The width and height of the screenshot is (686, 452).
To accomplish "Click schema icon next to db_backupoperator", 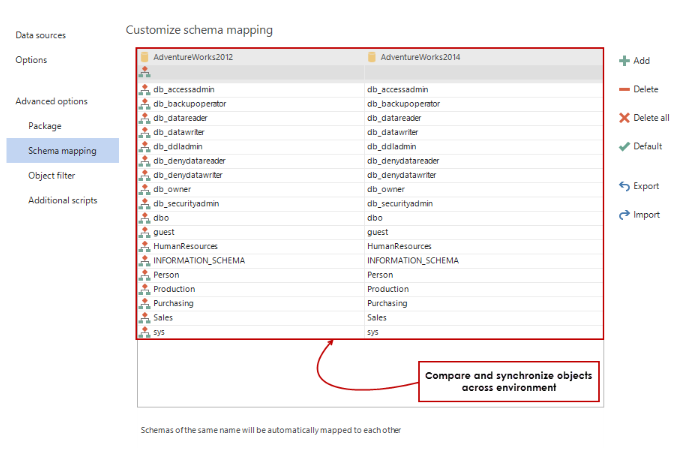I will click(x=144, y=104).
